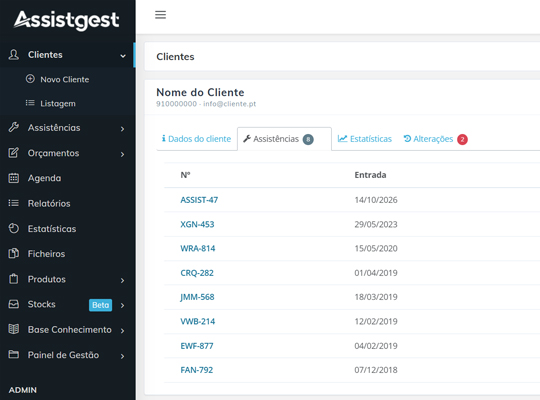
Task: Open assistance VWB-214
Action: (x=198, y=321)
